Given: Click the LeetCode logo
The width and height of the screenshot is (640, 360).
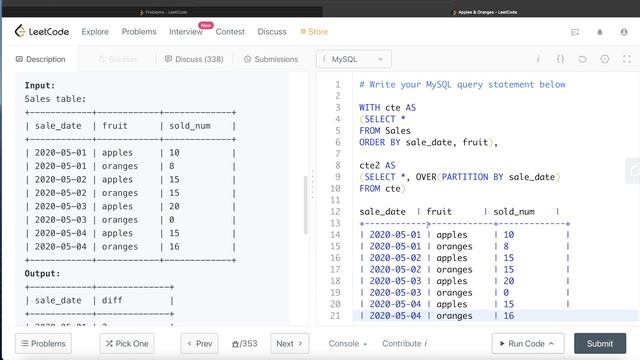Looking at the screenshot, I should coord(42,31).
